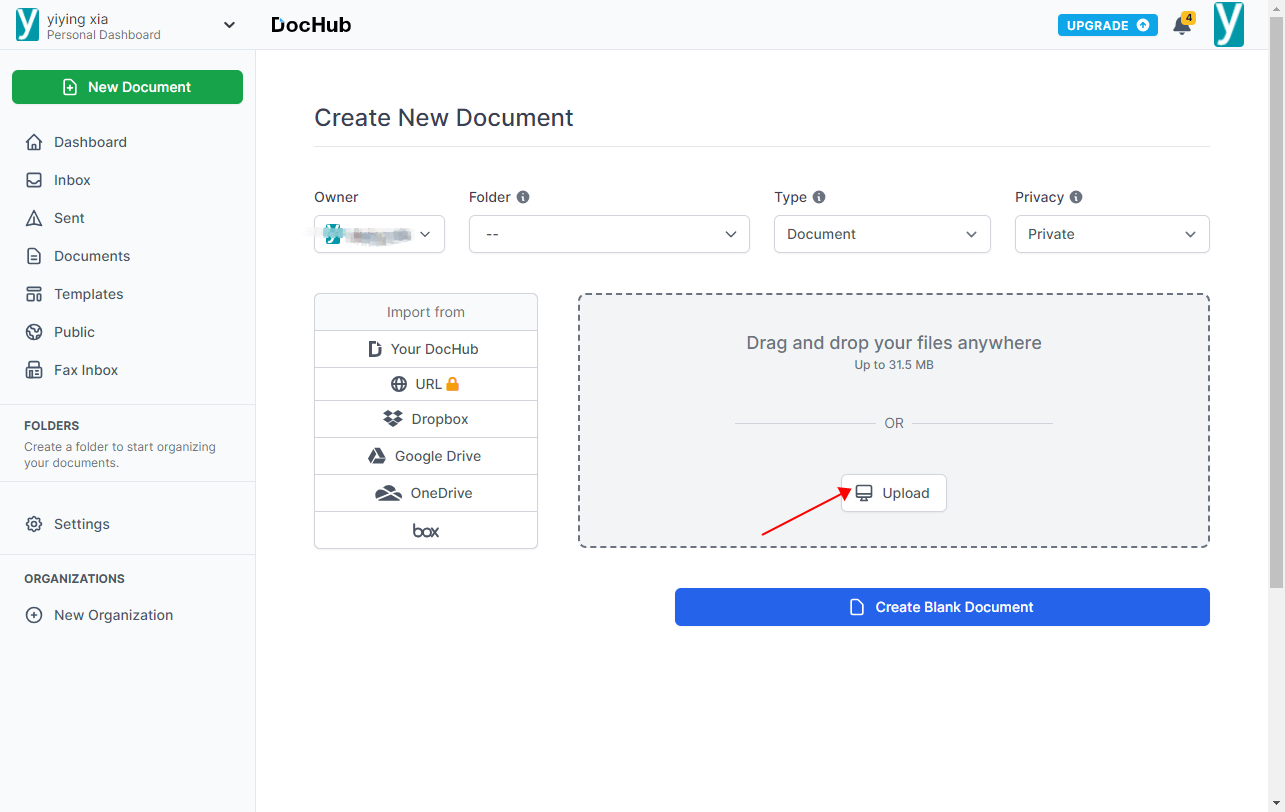The height and width of the screenshot is (812, 1285).
Task: Click the Upload button
Action: [893, 493]
